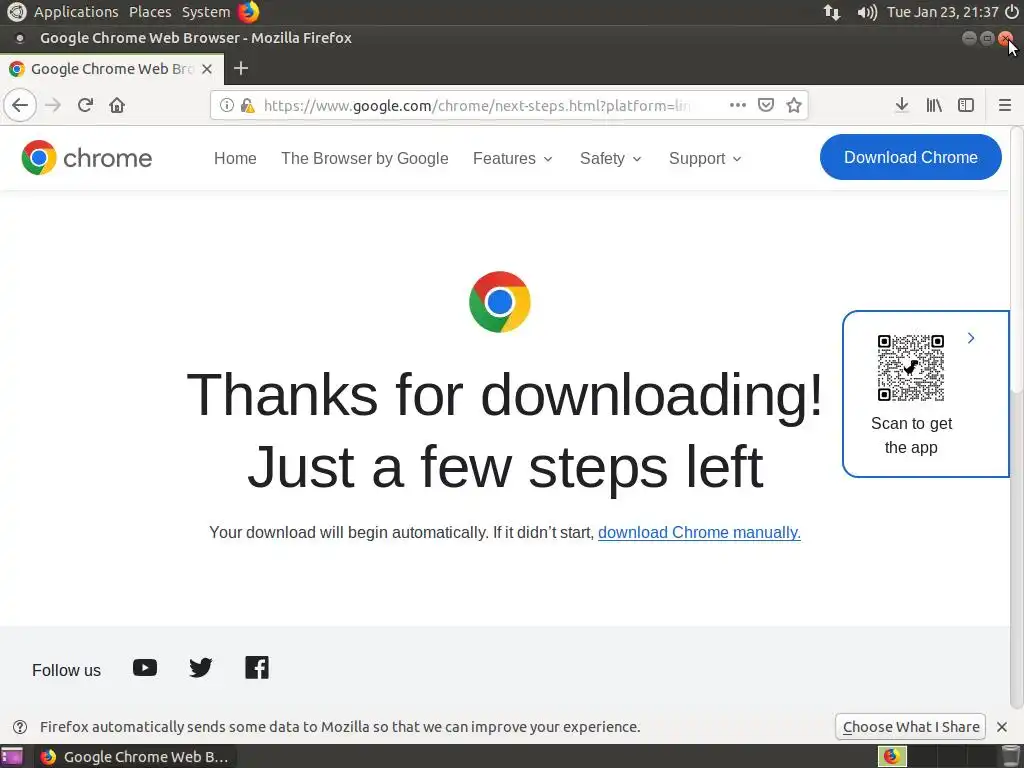Close the Google Chrome Web Browser tab
Image resolution: width=1024 pixels, height=768 pixels.
pyautogui.click(x=207, y=69)
